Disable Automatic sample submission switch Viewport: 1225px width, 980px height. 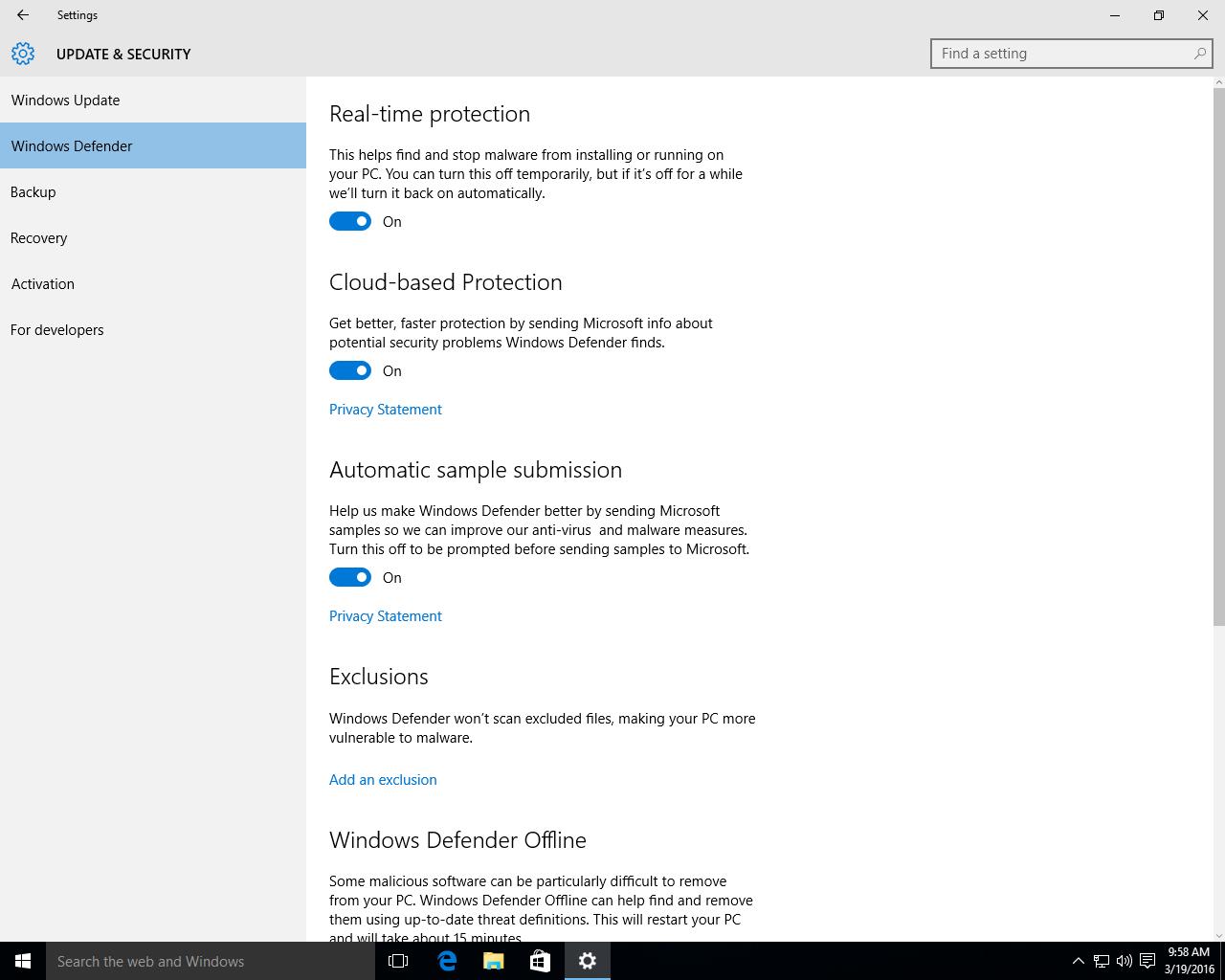click(350, 577)
